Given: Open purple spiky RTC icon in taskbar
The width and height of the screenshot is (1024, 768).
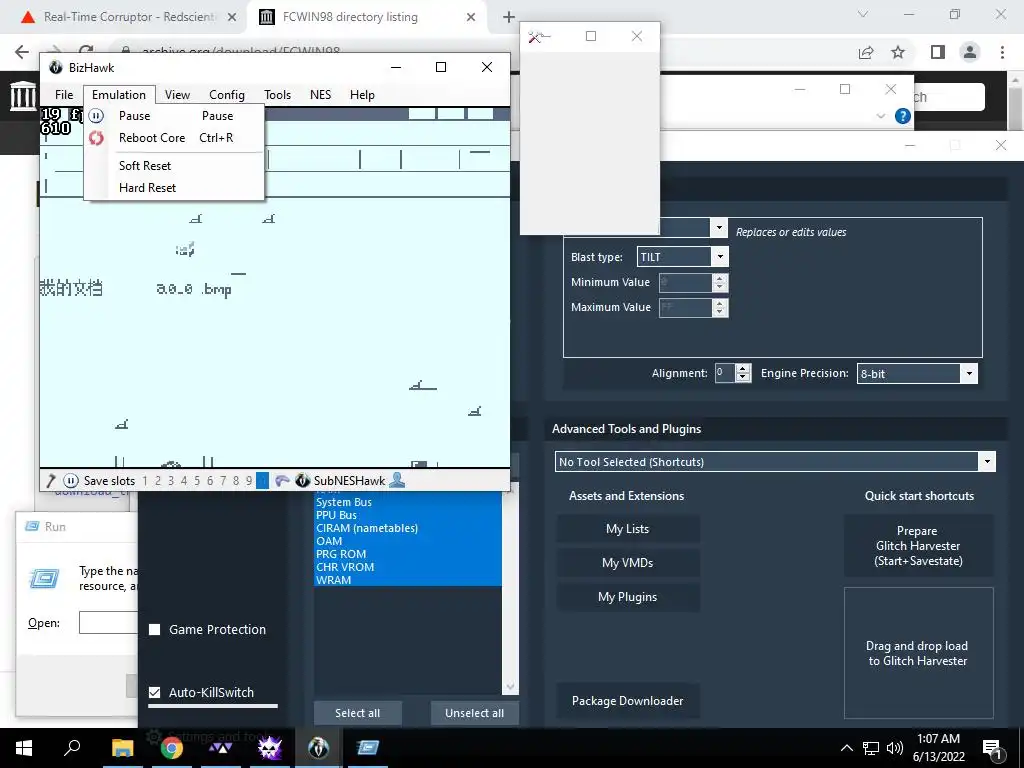Looking at the screenshot, I should (269, 748).
